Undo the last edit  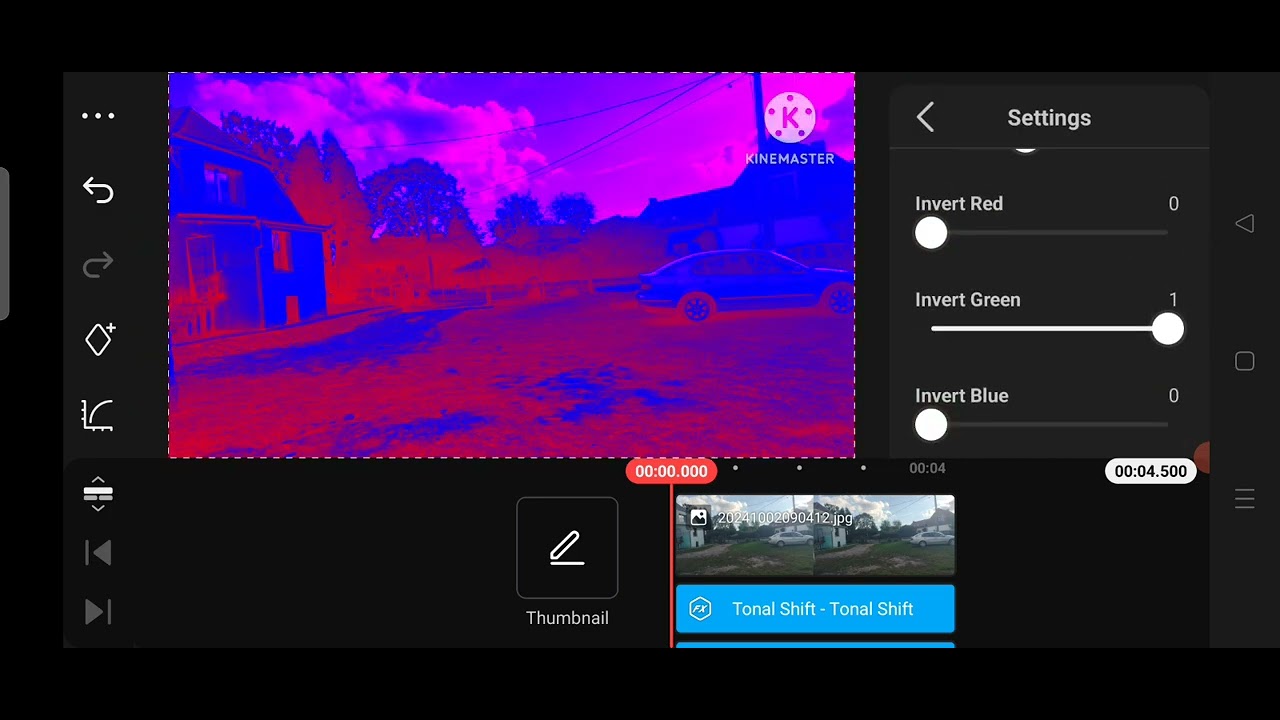click(98, 190)
